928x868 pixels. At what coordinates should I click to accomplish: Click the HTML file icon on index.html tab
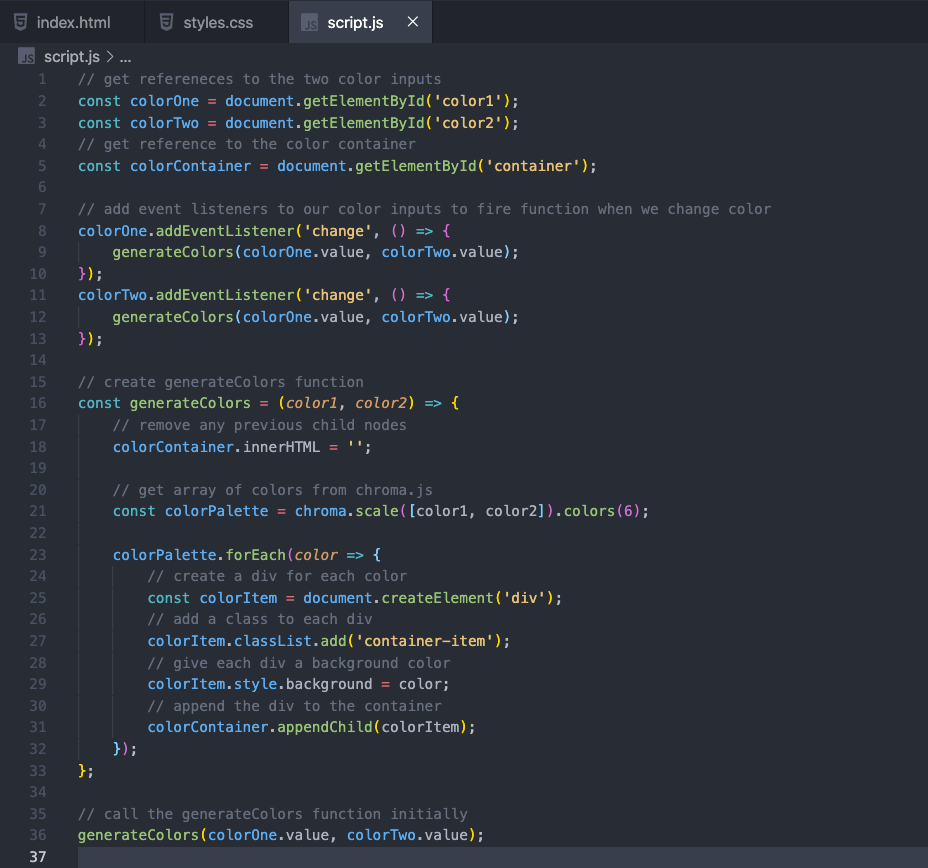point(20,22)
